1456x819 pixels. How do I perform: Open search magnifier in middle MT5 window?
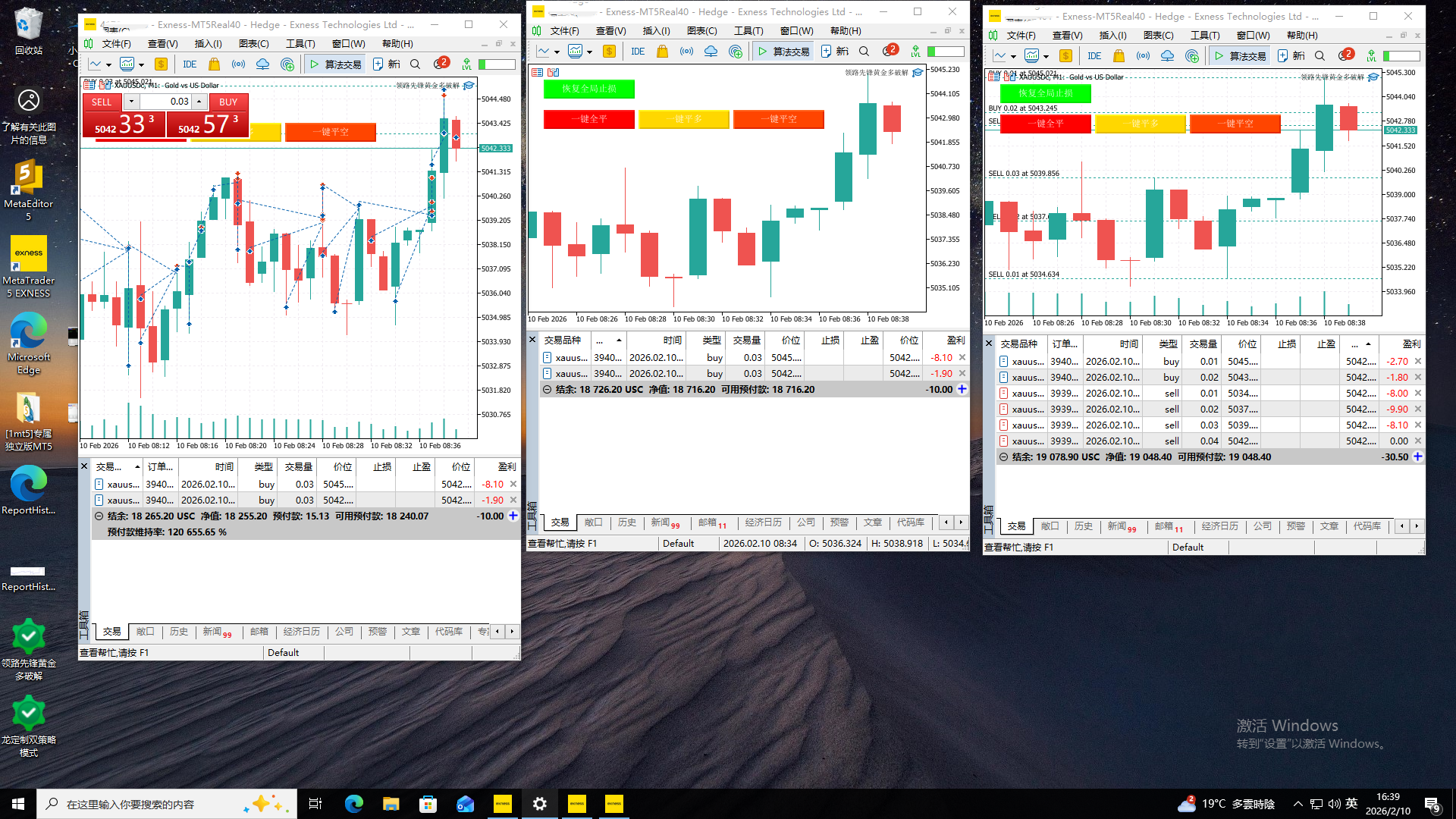point(864,52)
